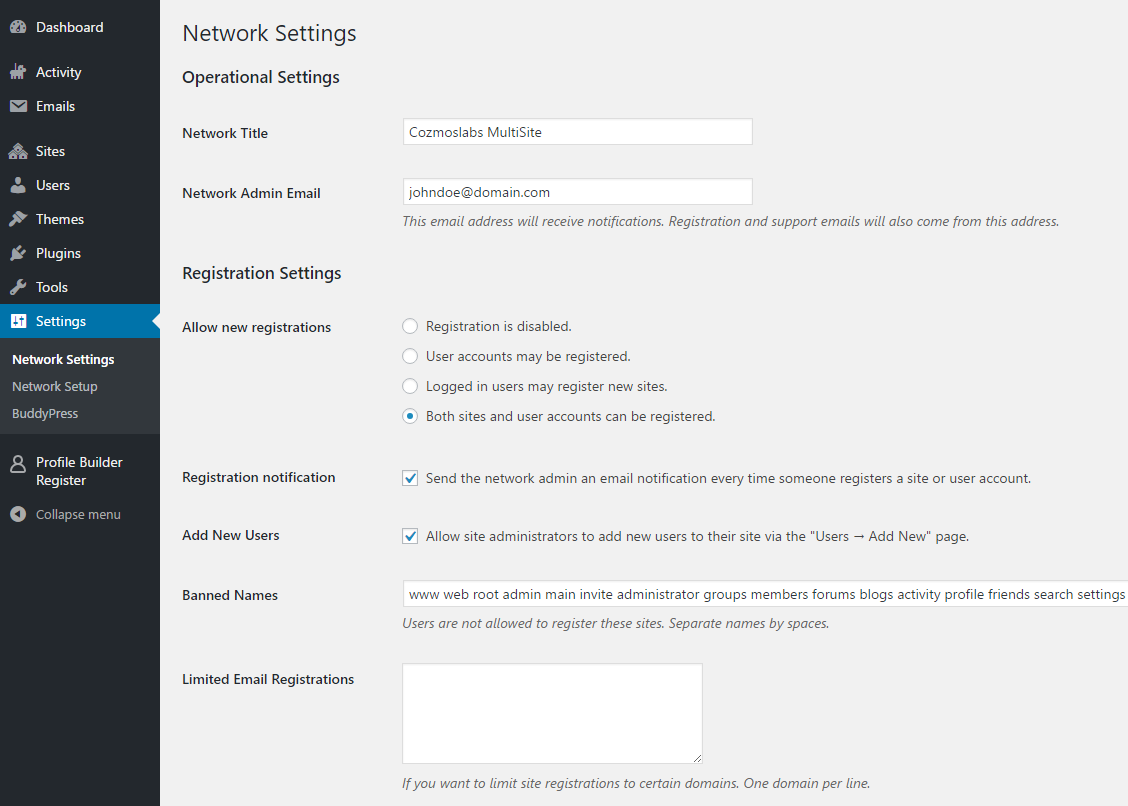This screenshot has width=1128, height=806.
Task: Click the Dashboard gauge icon
Action: coord(18,28)
